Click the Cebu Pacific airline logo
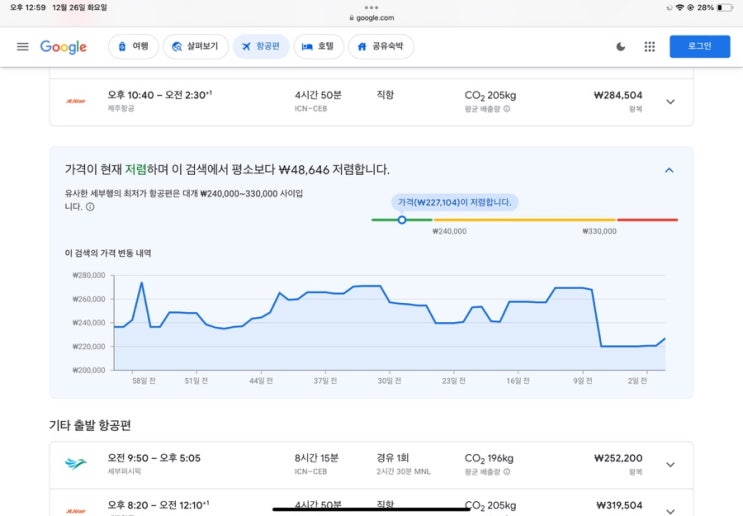Image resolution: width=743 pixels, height=516 pixels. (76, 464)
